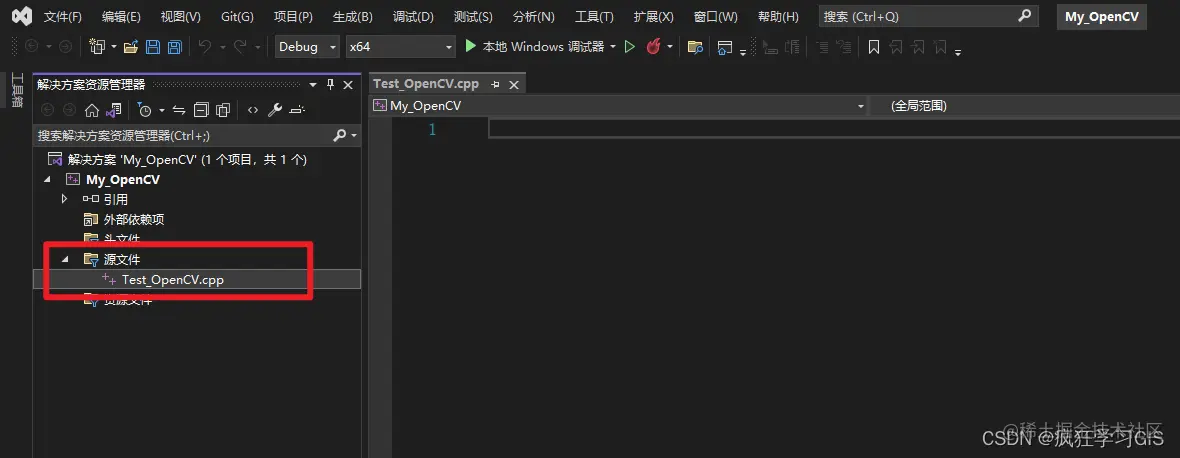Image resolution: width=1180 pixels, height=458 pixels.
Task: Open the x64 platform dropdown
Action: pos(401,47)
